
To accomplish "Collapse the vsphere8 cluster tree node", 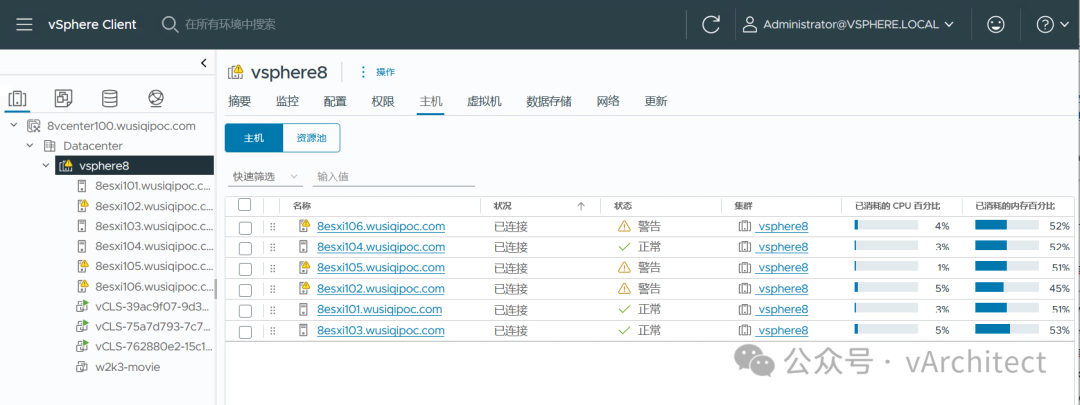I will click(x=46, y=165).
